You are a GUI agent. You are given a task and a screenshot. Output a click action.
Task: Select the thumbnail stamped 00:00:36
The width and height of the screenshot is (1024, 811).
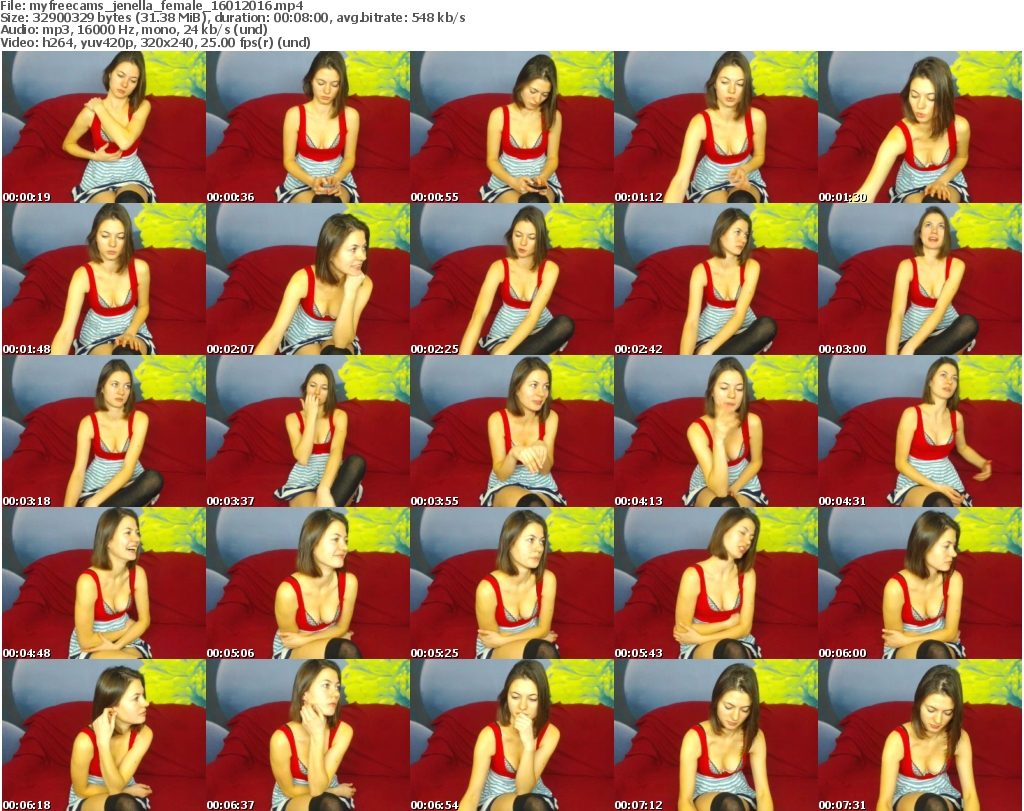pyautogui.click(x=308, y=127)
